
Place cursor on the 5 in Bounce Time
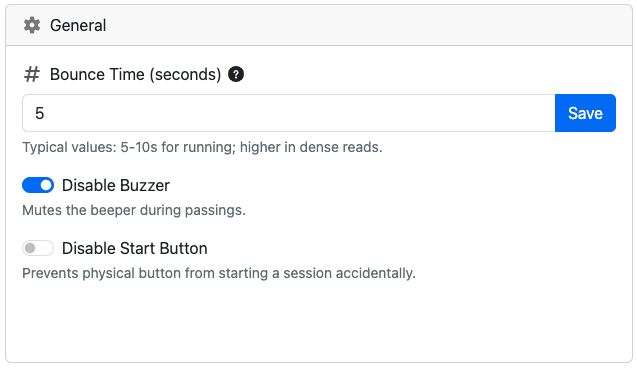[39, 113]
